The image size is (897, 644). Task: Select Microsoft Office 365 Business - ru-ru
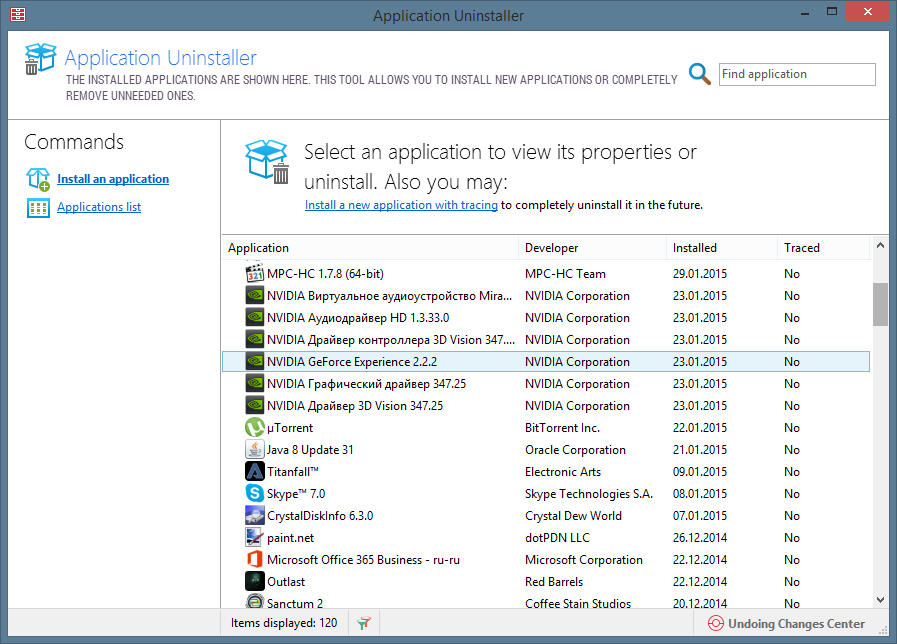(546, 559)
